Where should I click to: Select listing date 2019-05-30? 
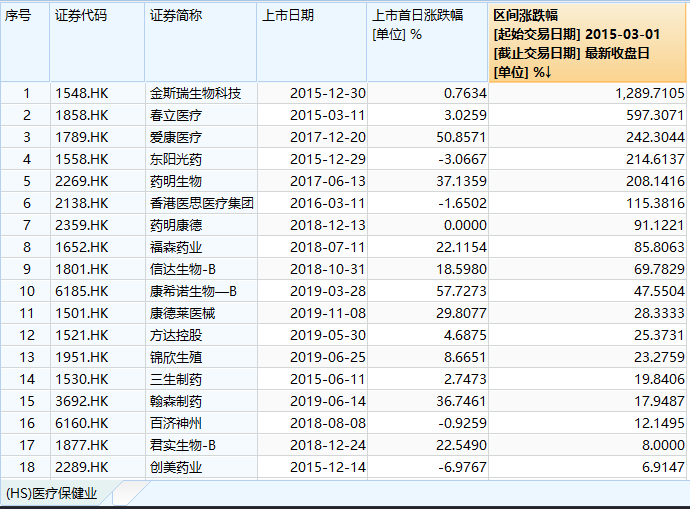pos(328,335)
